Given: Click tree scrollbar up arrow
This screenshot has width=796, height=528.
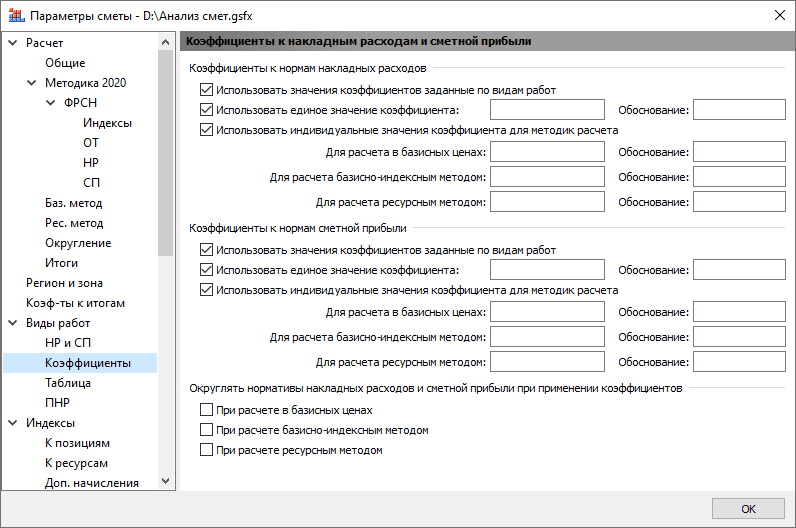Looking at the screenshot, I should point(165,42).
